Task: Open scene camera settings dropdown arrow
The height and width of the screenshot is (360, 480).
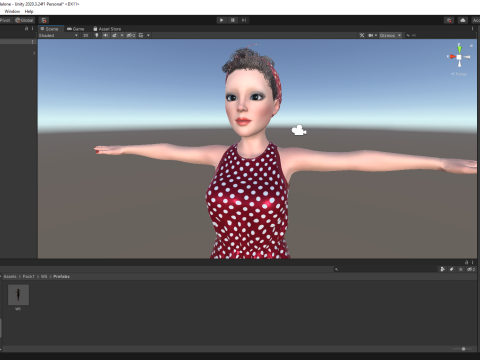Action: [376, 35]
